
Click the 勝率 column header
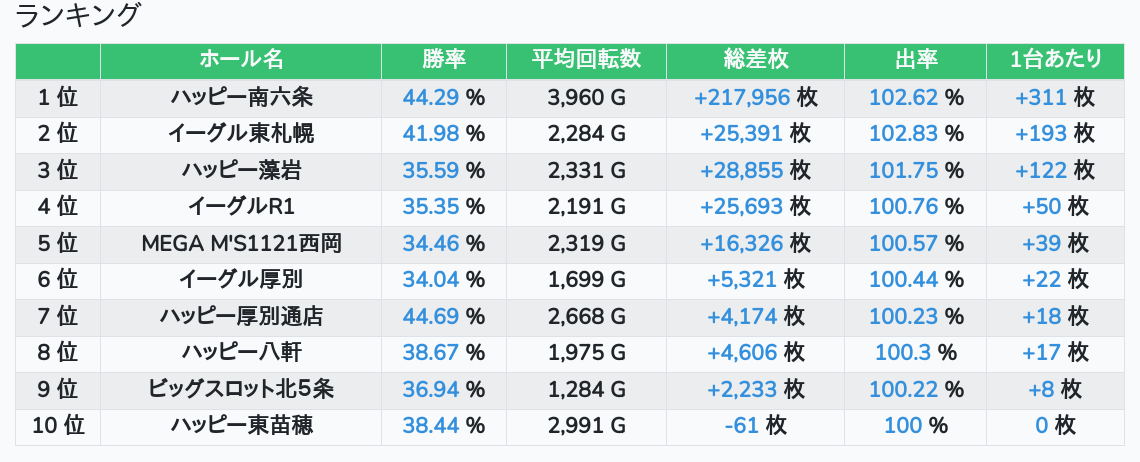point(443,61)
